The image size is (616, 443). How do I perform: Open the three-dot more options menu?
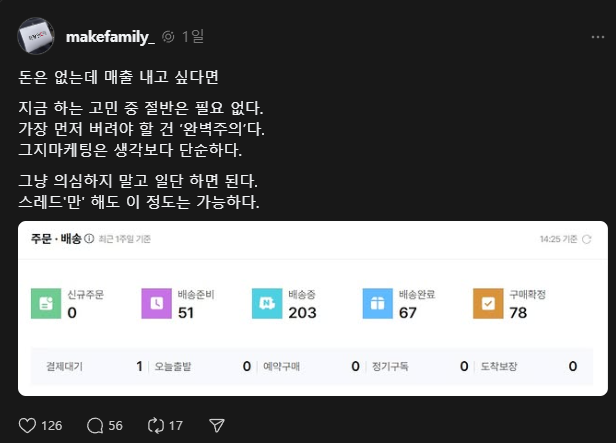point(598,37)
